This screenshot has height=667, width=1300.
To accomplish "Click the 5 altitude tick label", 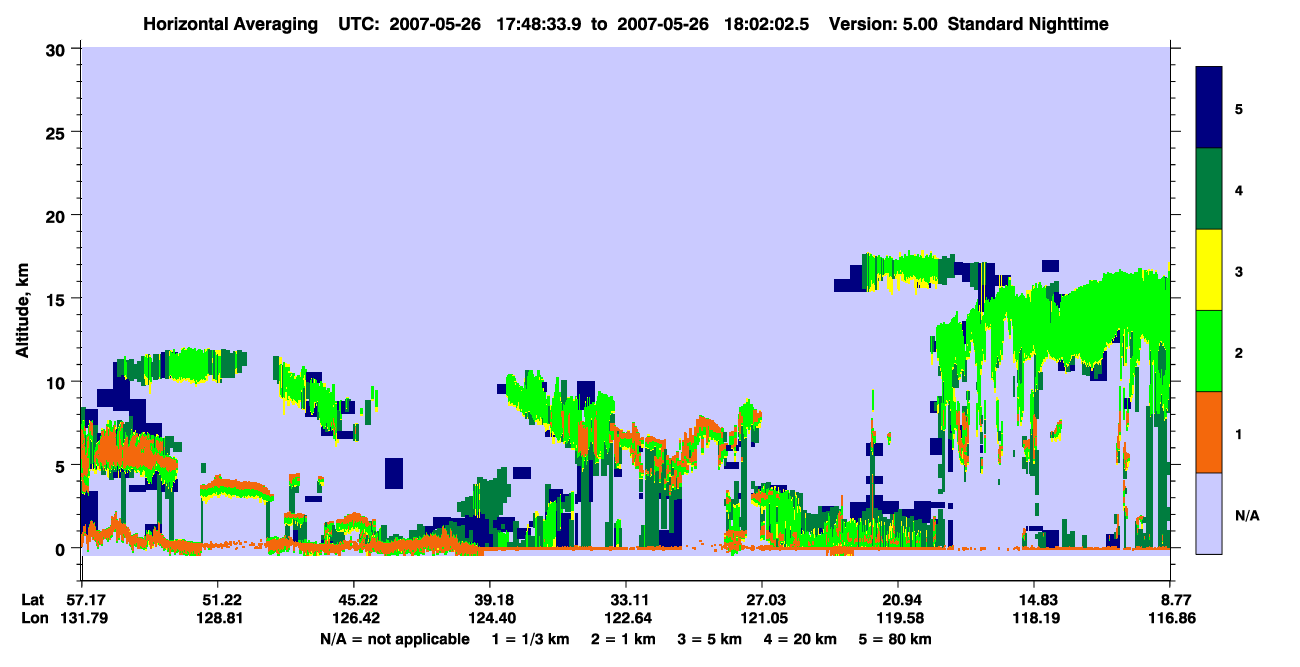I will click(x=62, y=465).
